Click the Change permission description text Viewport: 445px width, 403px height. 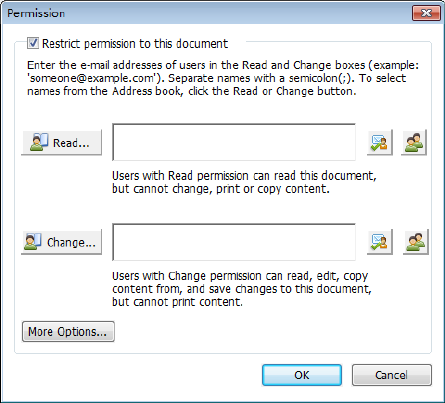point(242,289)
